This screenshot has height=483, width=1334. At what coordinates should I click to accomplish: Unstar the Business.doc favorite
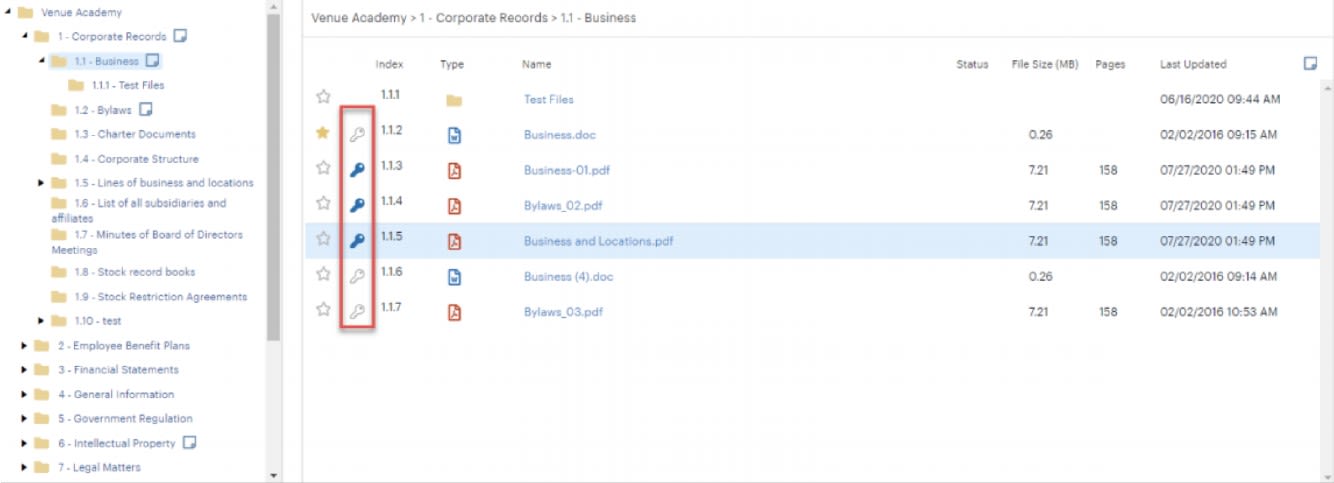(x=323, y=132)
